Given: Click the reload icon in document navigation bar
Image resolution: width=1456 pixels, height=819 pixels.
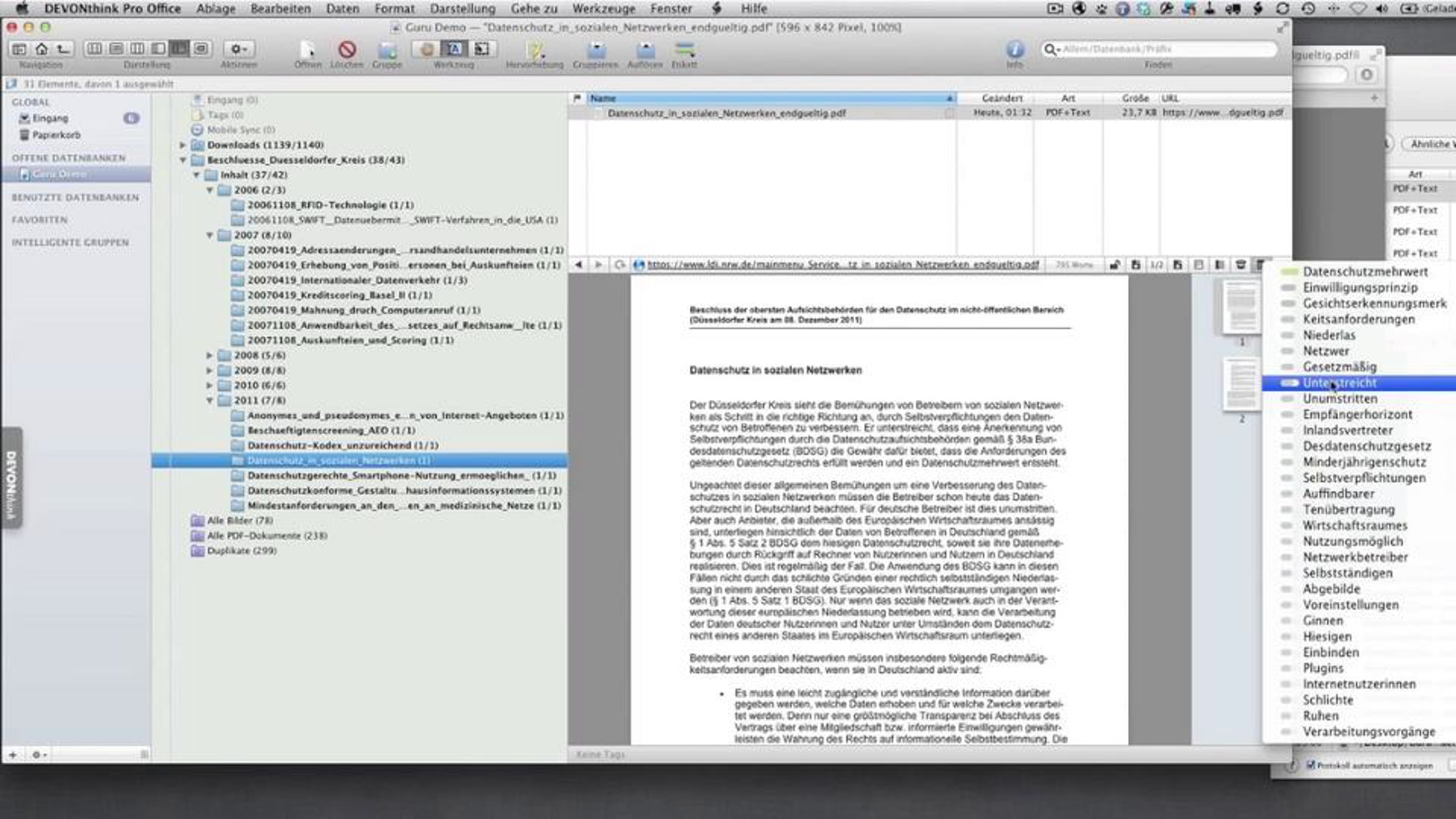Looking at the screenshot, I should 619,265.
